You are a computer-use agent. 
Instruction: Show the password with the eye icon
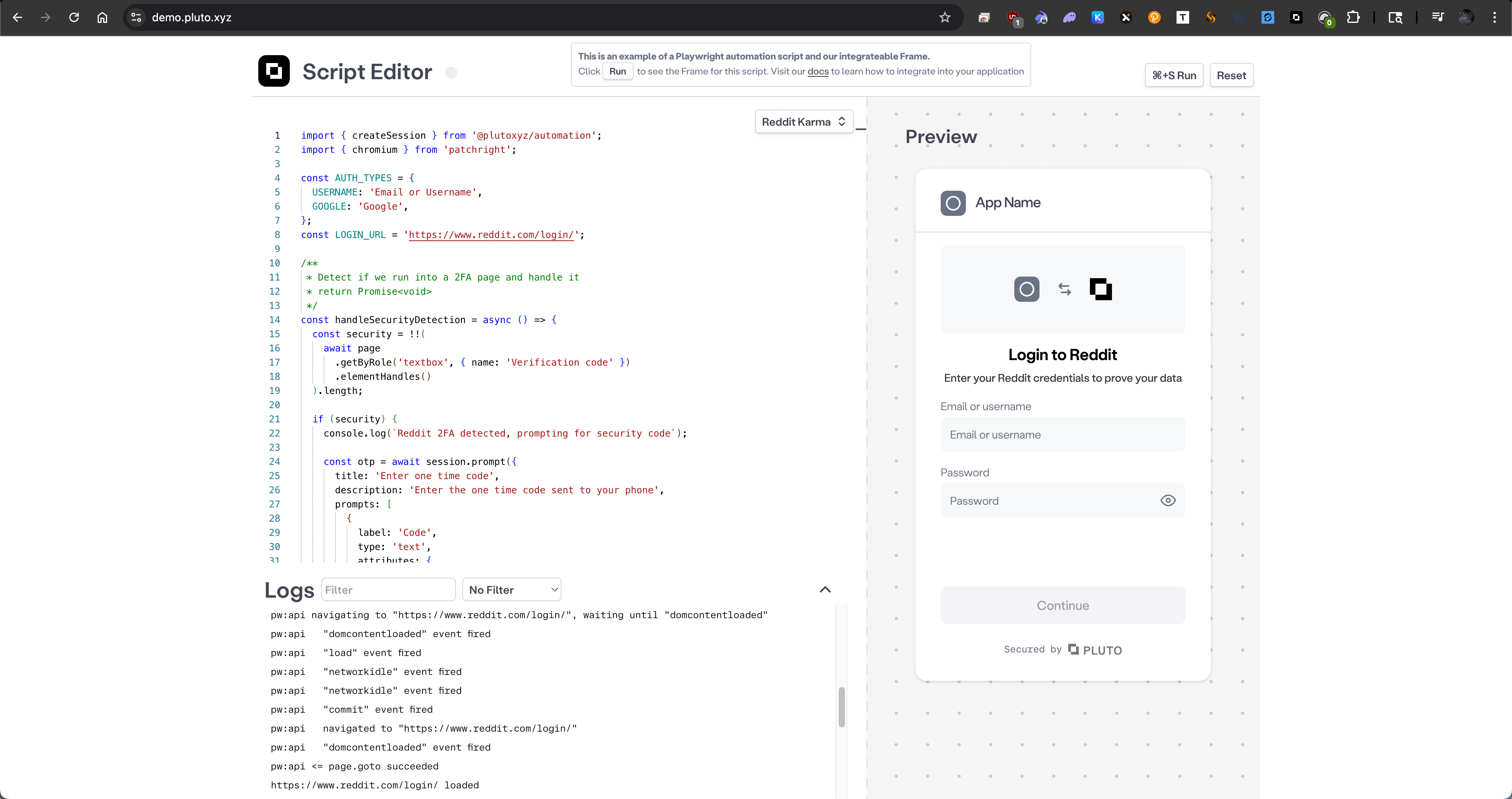[x=1167, y=500]
